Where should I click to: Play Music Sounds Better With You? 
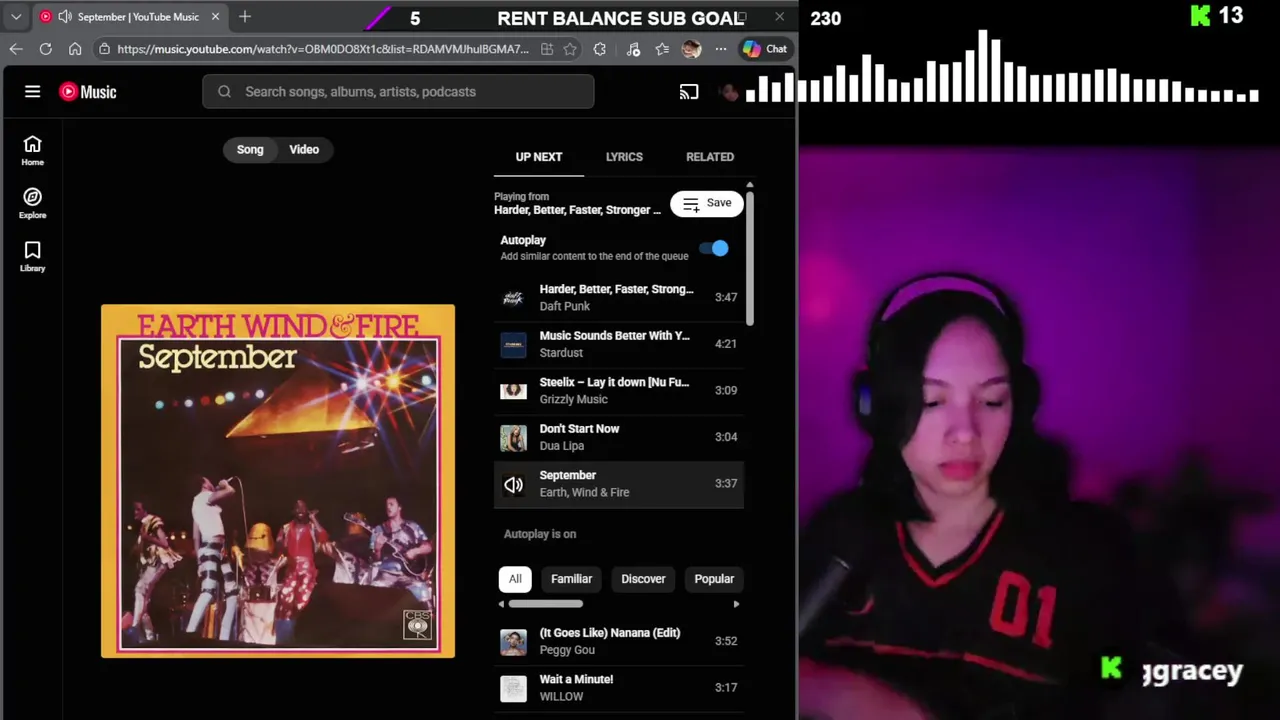(x=619, y=344)
